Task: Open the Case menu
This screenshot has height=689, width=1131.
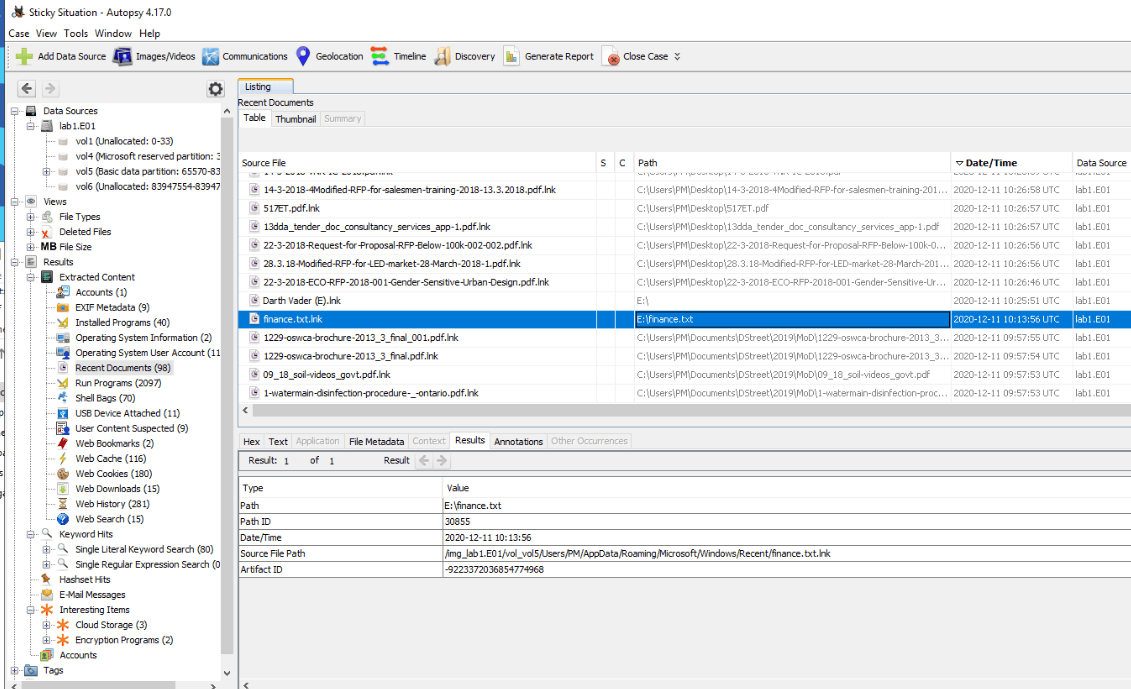Action: [19, 33]
